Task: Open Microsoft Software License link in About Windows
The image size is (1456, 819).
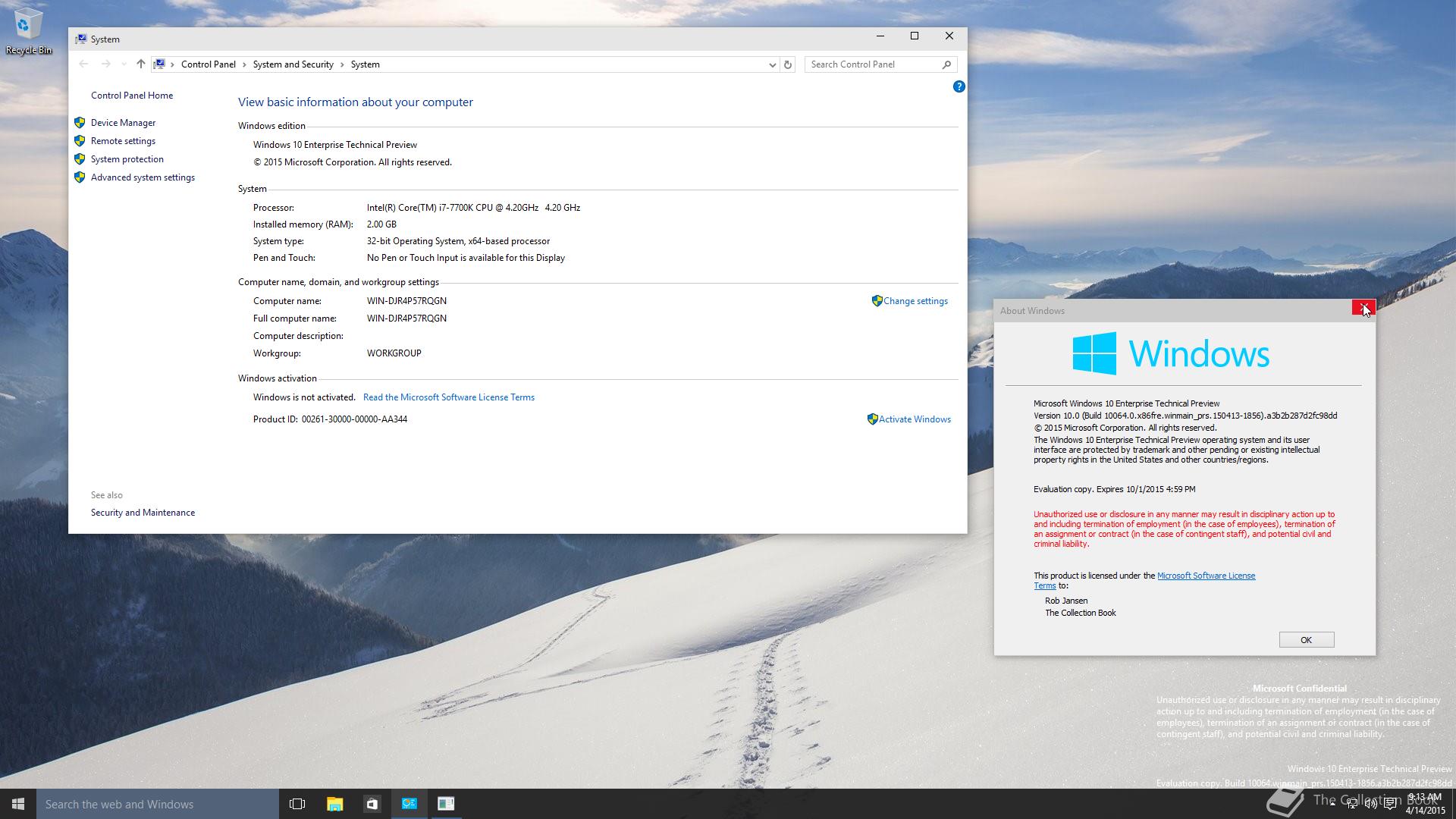Action: tap(1206, 576)
